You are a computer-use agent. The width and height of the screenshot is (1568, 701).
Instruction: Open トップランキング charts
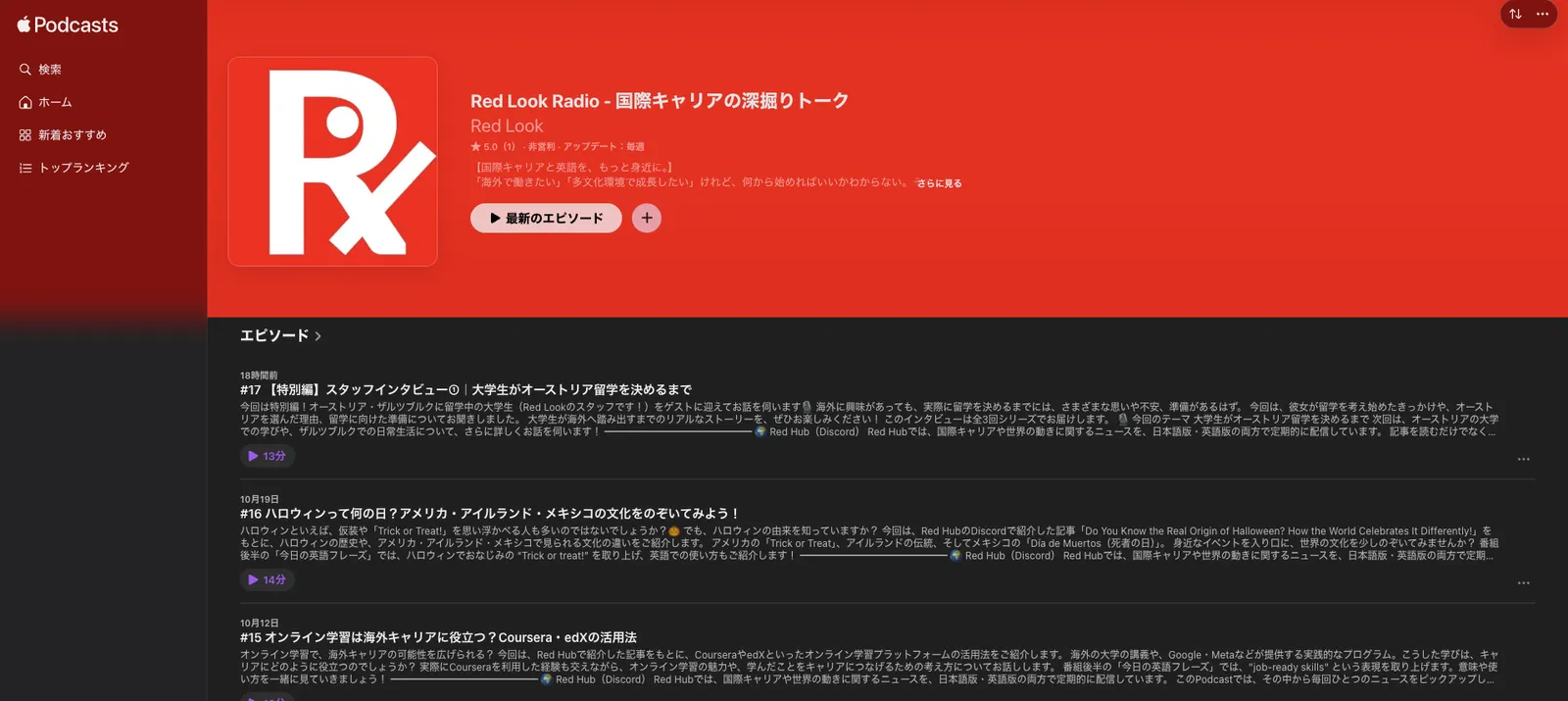pos(83,168)
